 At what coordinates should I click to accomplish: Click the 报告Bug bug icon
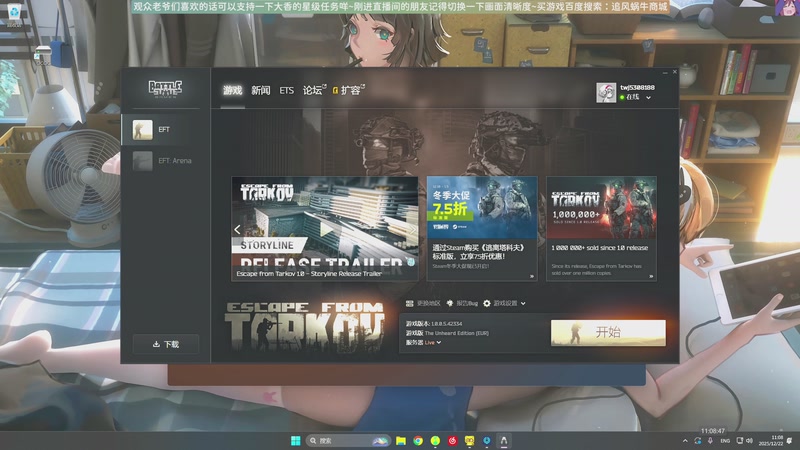tap(449, 303)
